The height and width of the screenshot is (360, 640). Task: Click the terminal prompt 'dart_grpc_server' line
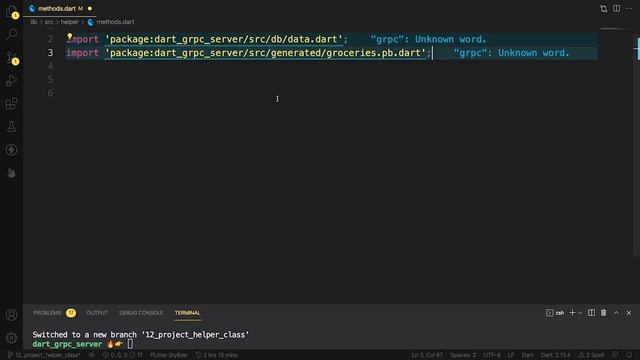82,344
